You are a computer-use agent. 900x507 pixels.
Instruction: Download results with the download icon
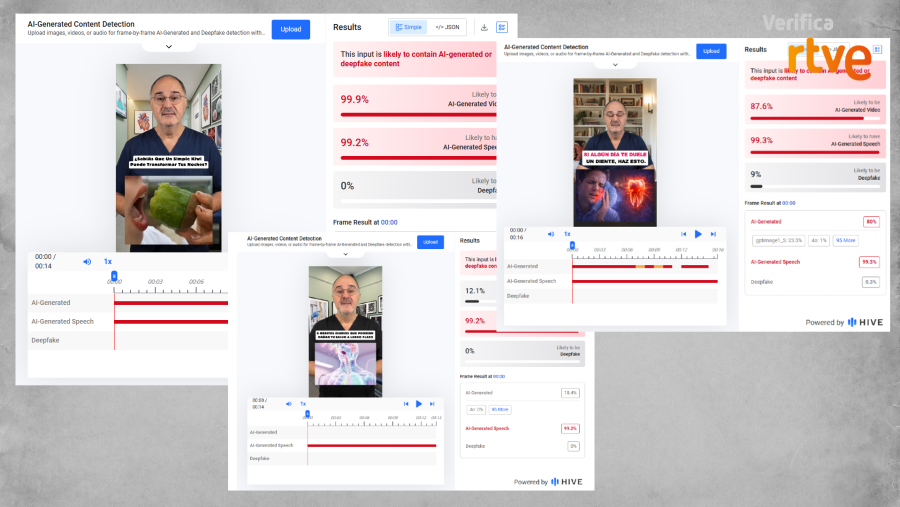(x=484, y=27)
